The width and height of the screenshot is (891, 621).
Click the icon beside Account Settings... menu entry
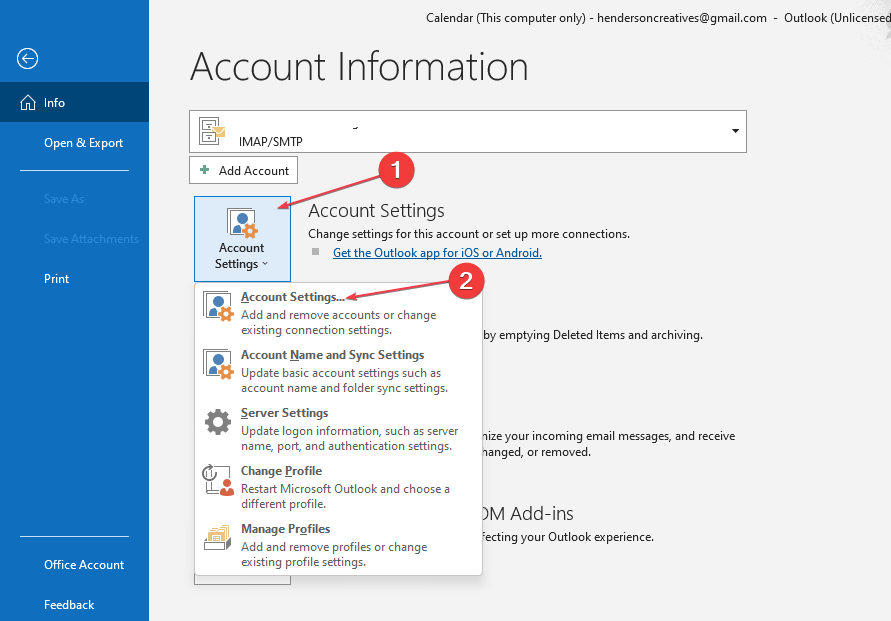pyautogui.click(x=218, y=307)
